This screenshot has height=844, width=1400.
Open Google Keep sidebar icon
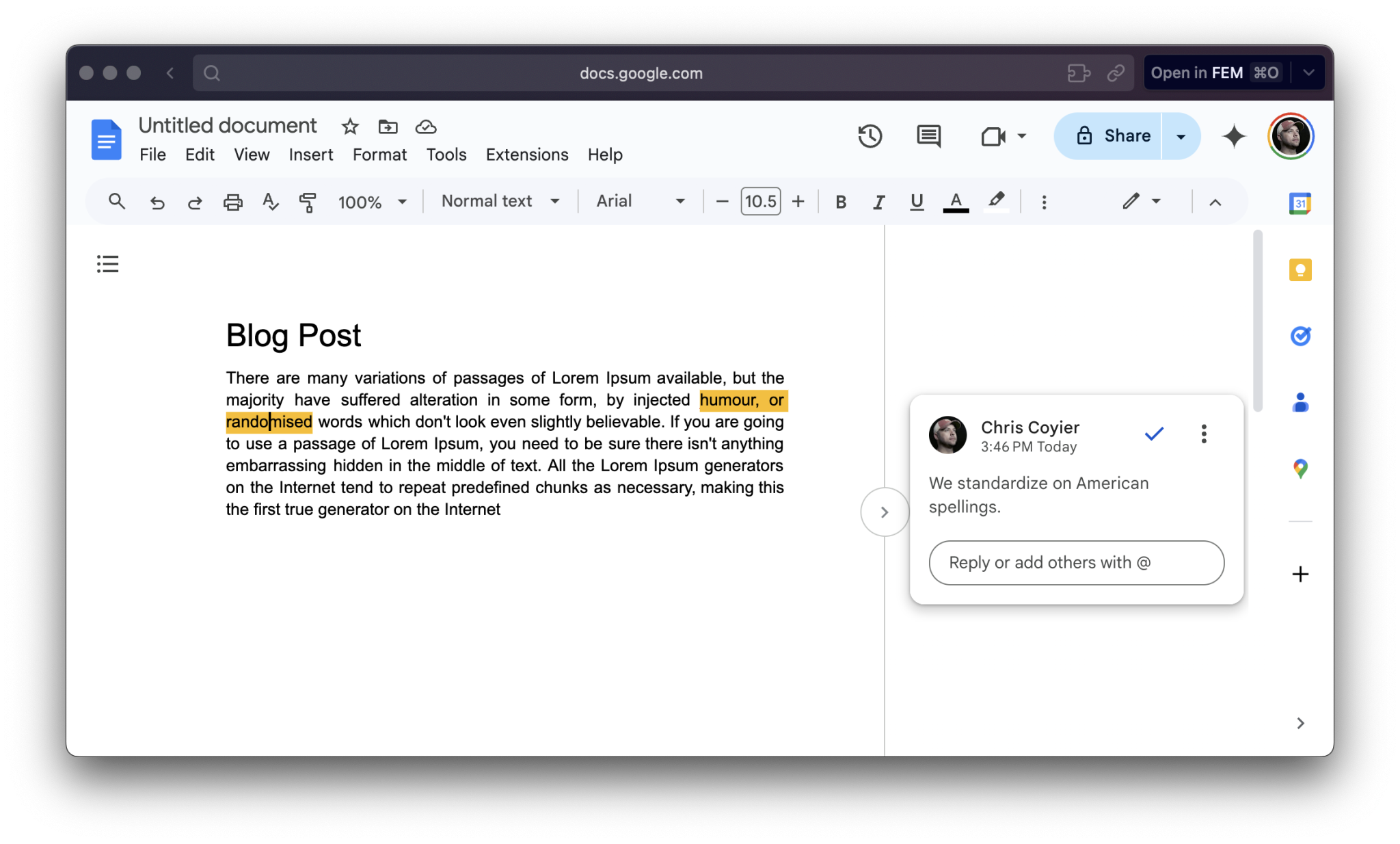point(1300,270)
